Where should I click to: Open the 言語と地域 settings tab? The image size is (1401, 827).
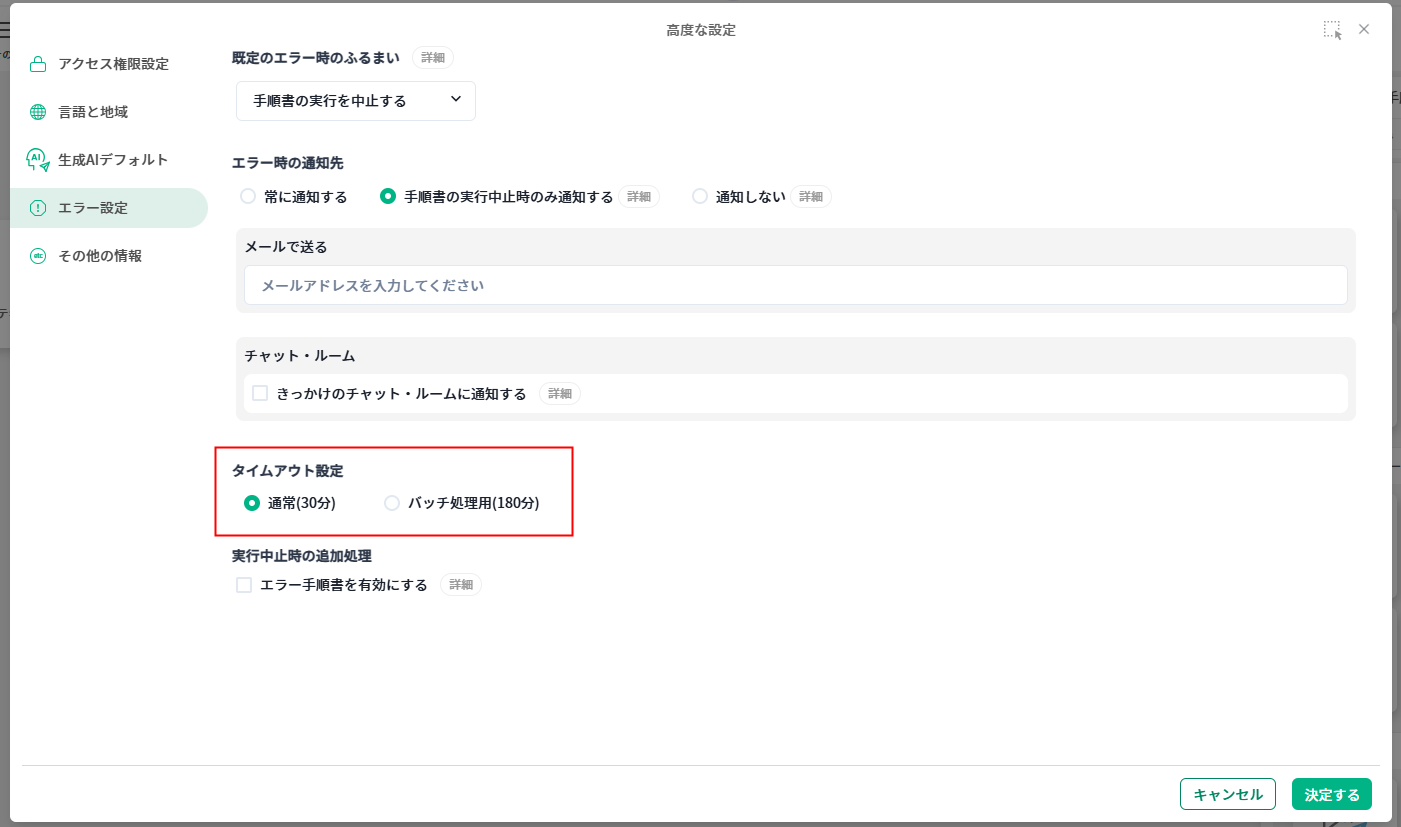click(93, 112)
